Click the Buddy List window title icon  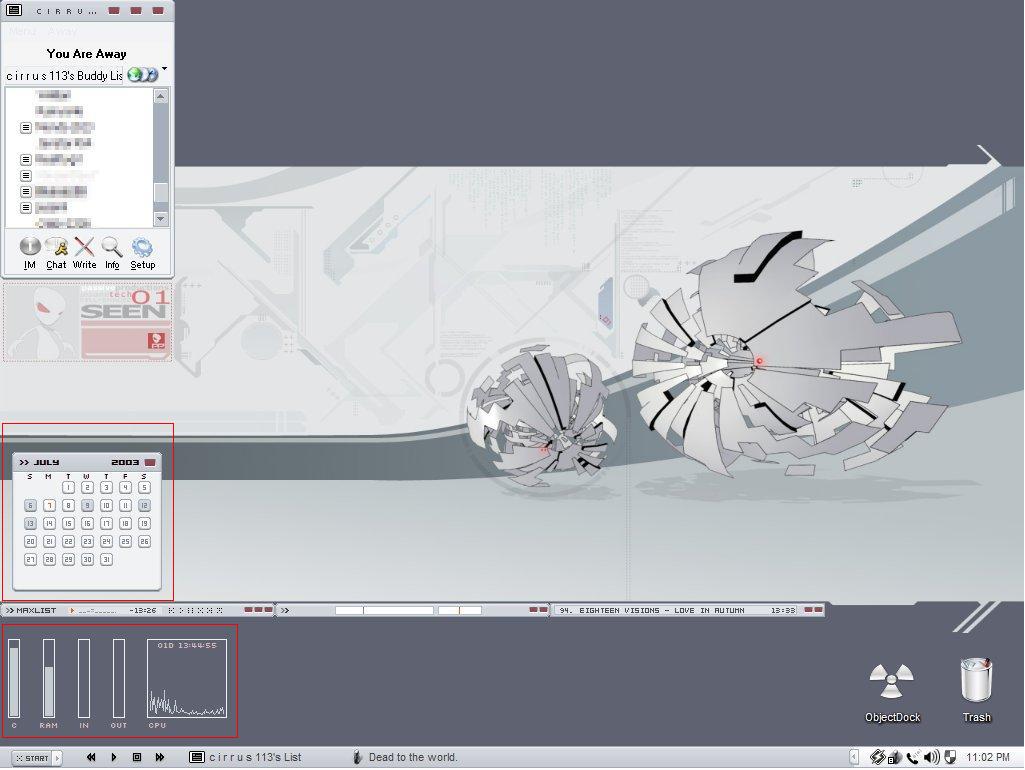click(x=14, y=10)
